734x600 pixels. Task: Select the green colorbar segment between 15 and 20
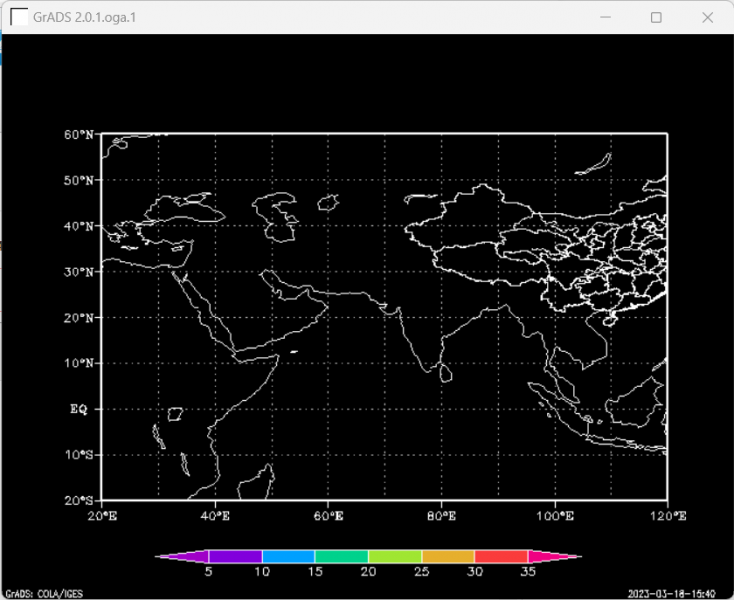click(x=341, y=556)
